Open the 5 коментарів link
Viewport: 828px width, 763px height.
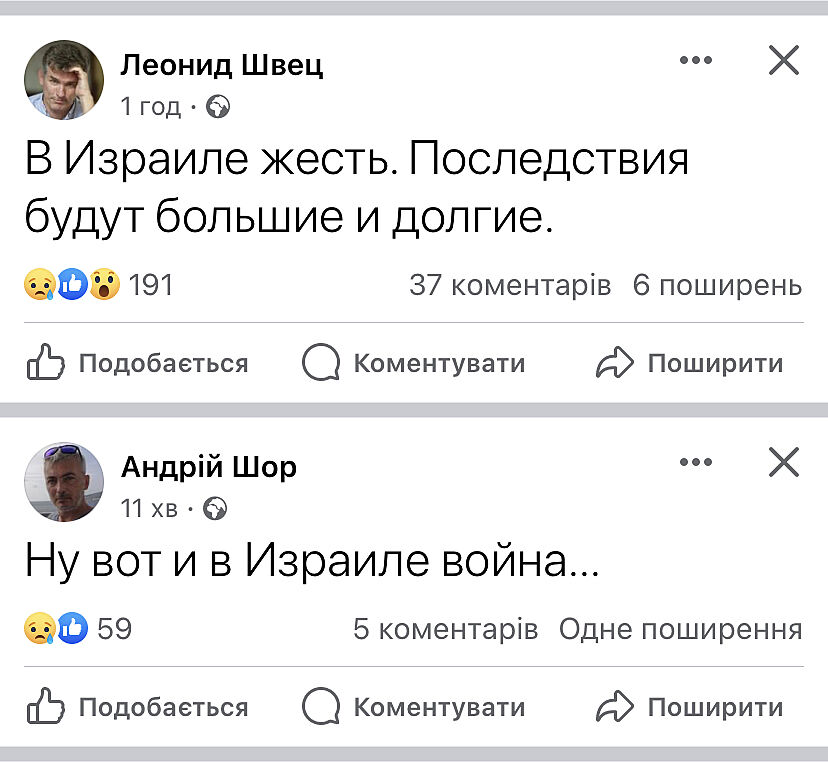pos(446,629)
